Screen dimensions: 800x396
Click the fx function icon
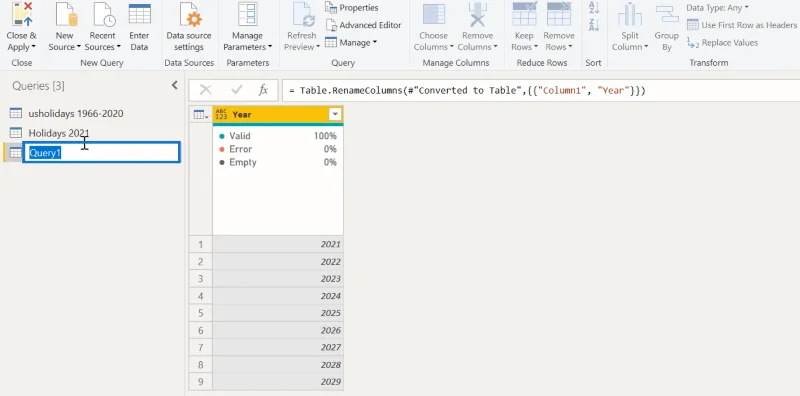coord(263,90)
